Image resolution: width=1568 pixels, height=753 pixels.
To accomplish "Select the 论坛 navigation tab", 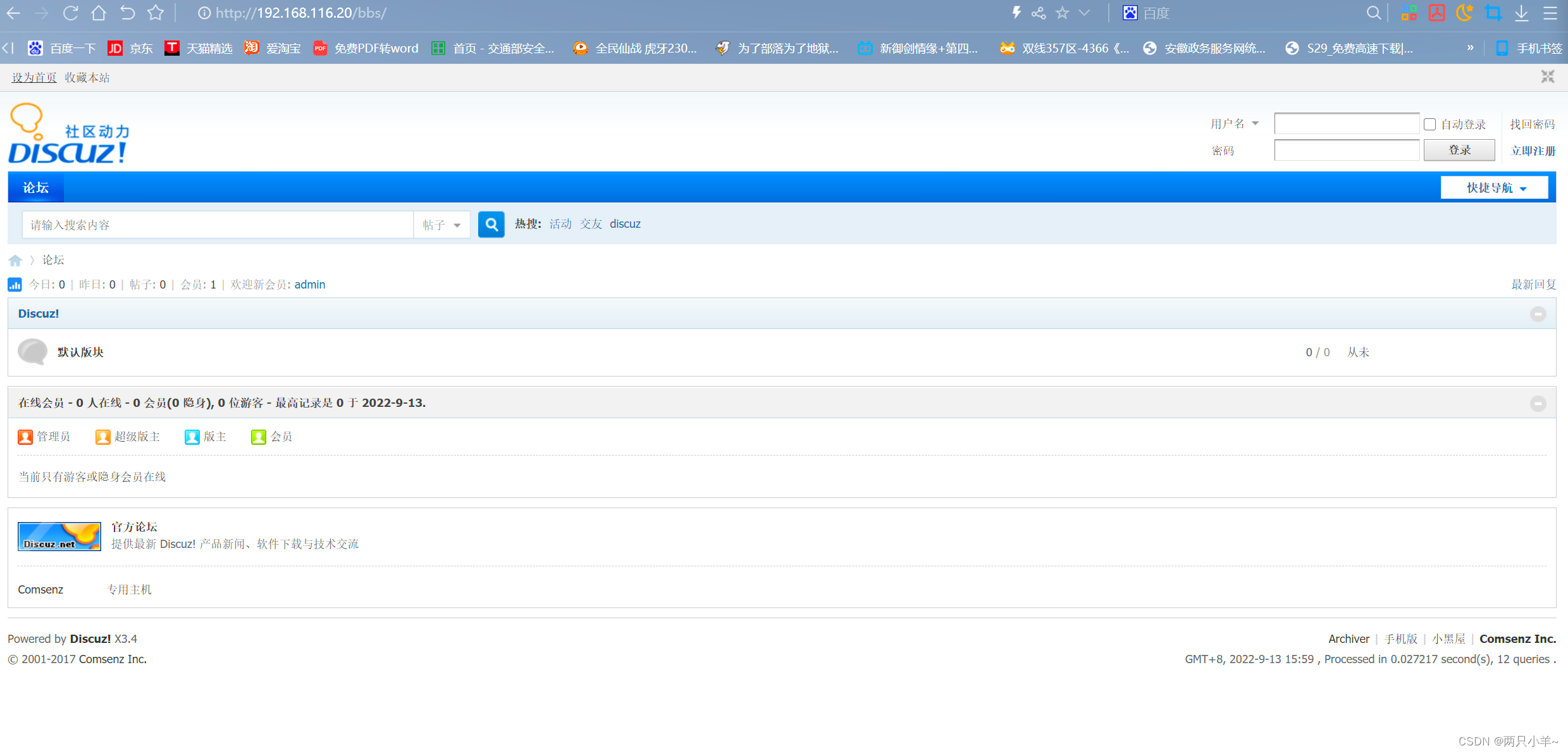I will (x=35, y=188).
